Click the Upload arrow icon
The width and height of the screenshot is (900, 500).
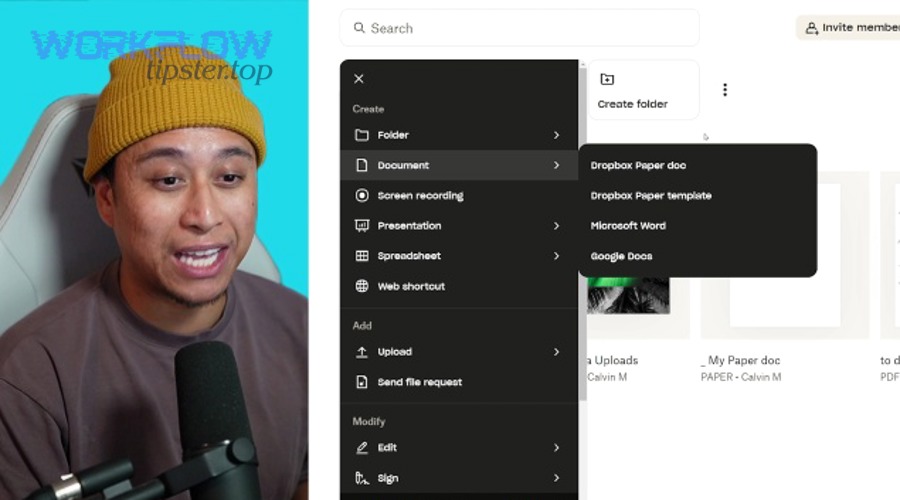pos(362,352)
